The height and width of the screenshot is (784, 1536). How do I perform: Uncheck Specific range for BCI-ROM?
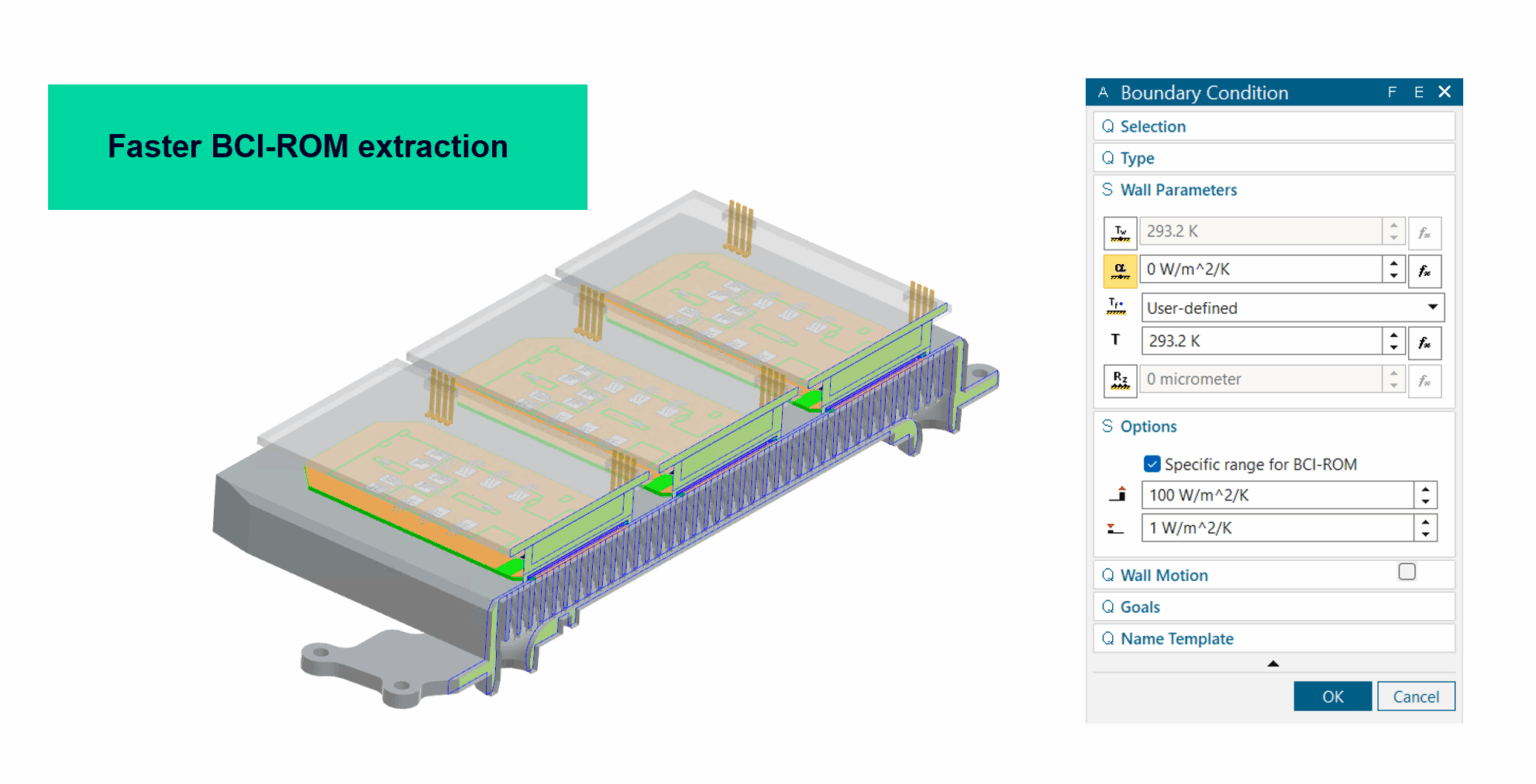coord(1152,464)
